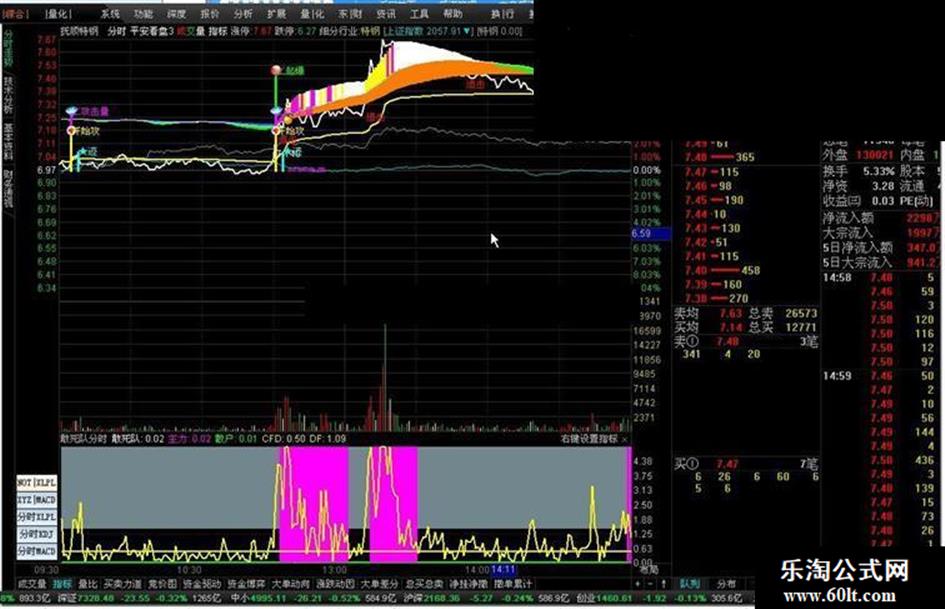Screen dimensions: 945x609
Task: Click the 换行 item in menu bar
Action: (503, 13)
